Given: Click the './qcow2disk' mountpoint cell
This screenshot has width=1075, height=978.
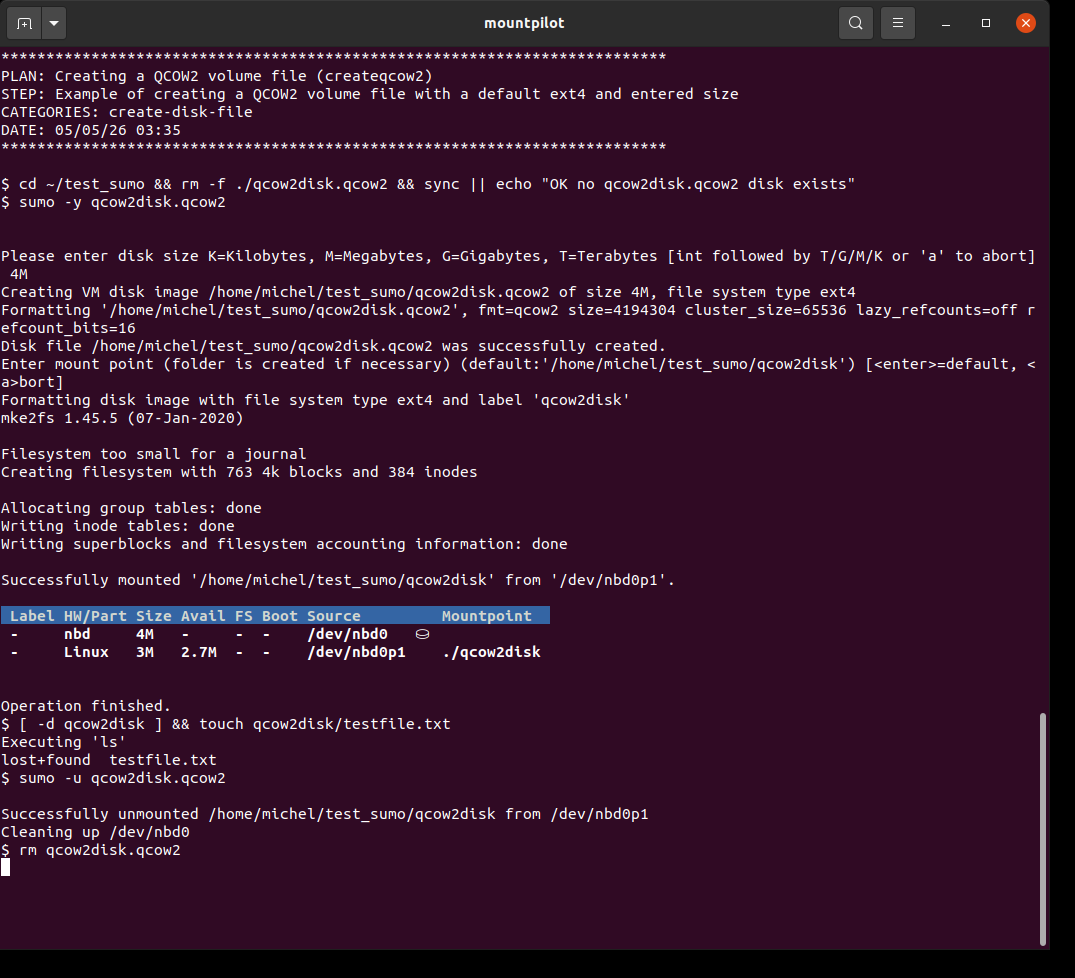Looking at the screenshot, I should 492,652.
